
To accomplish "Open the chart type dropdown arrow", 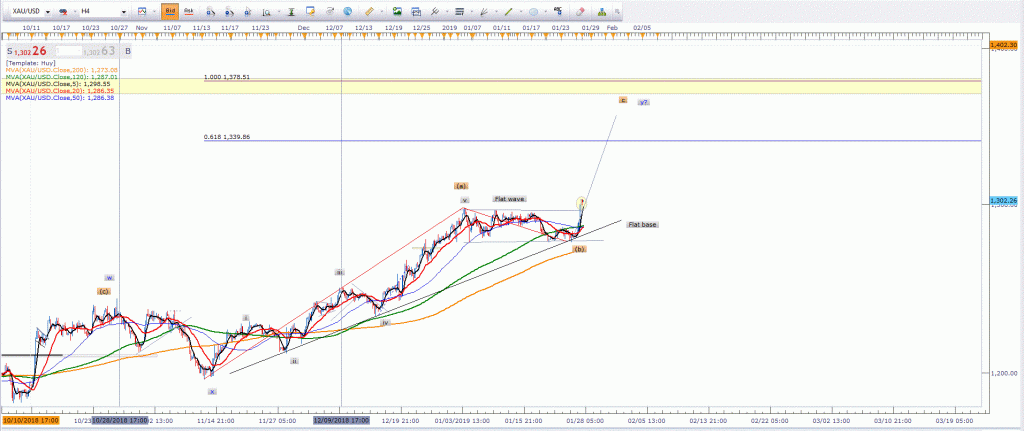I will (151, 9).
